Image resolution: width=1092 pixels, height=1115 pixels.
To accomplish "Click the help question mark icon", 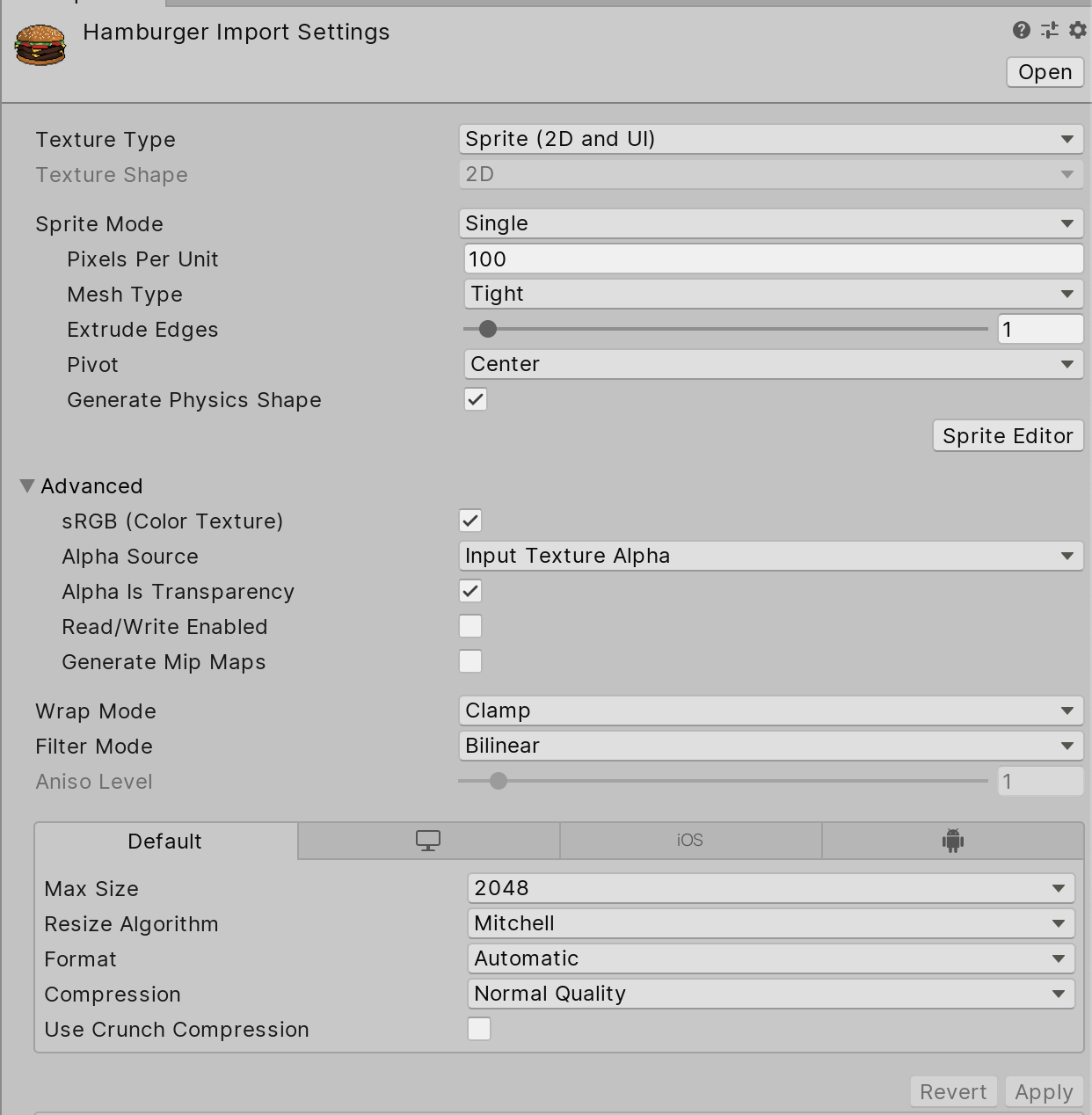I will pyautogui.click(x=1021, y=31).
